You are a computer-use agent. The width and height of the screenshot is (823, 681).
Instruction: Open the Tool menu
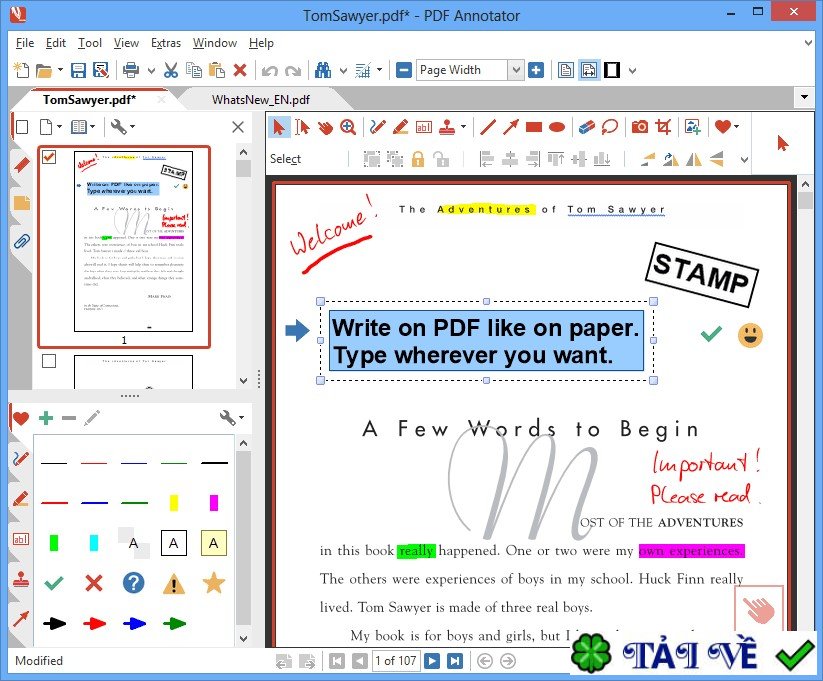point(90,43)
